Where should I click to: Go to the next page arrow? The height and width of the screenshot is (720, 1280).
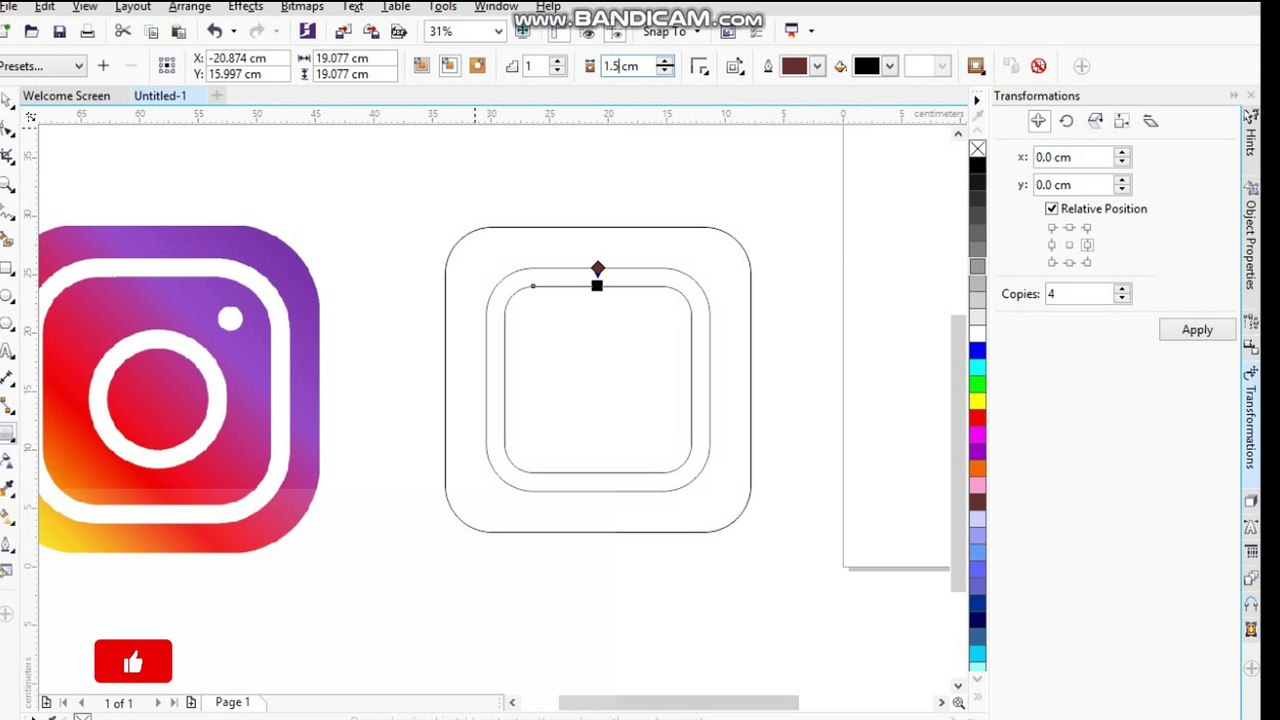pos(157,703)
